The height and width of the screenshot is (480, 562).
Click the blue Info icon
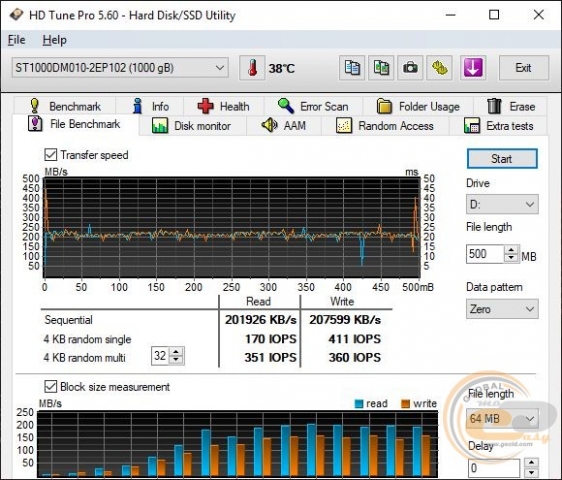coord(137,106)
